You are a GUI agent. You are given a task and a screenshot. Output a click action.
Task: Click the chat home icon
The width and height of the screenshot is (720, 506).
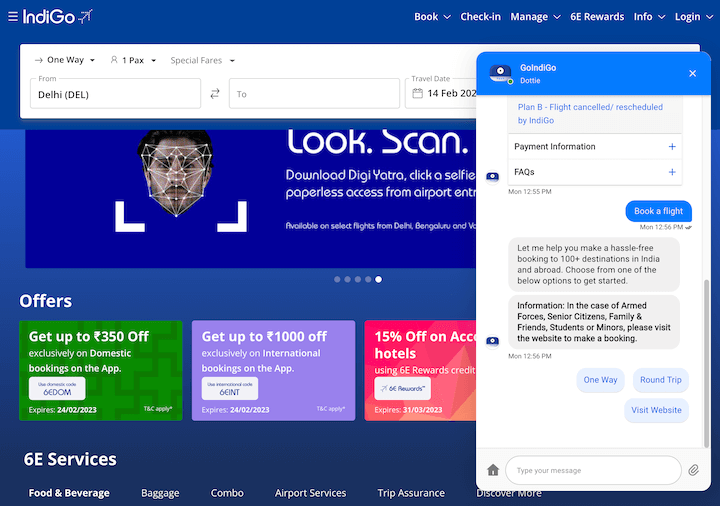click(493, 470)
